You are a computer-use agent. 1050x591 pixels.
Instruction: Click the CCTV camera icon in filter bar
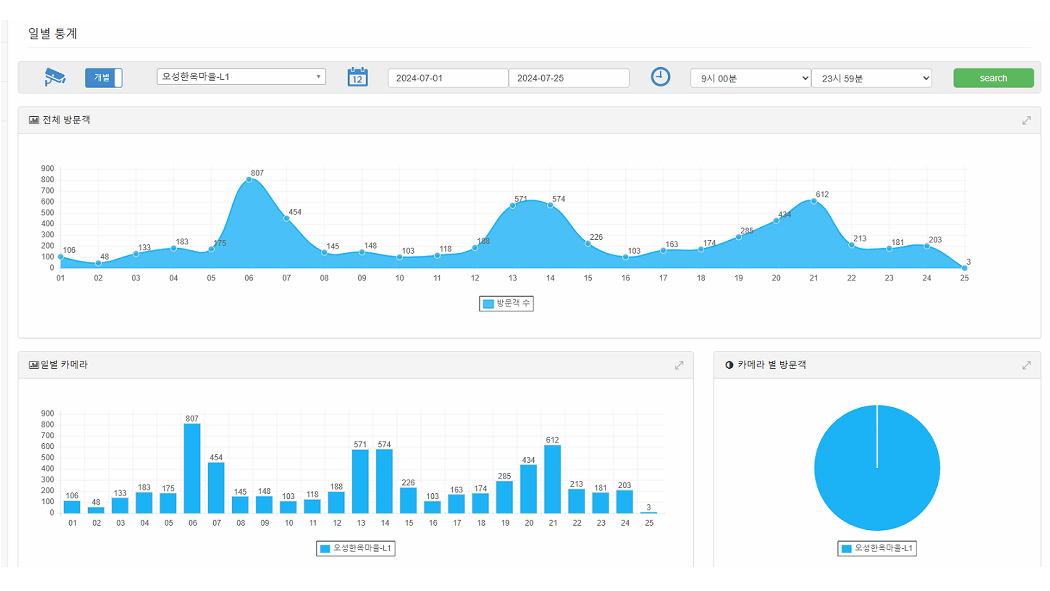[x=54, y=77]
